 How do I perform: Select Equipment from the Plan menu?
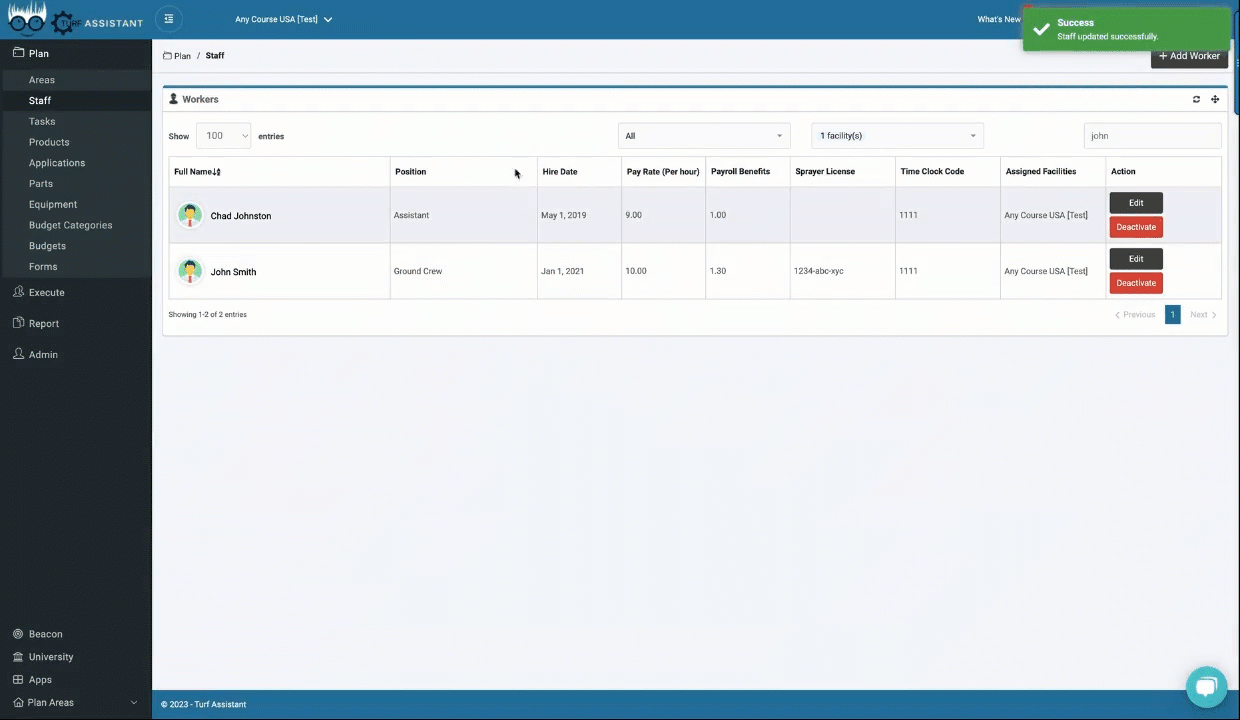pos(53,204)
